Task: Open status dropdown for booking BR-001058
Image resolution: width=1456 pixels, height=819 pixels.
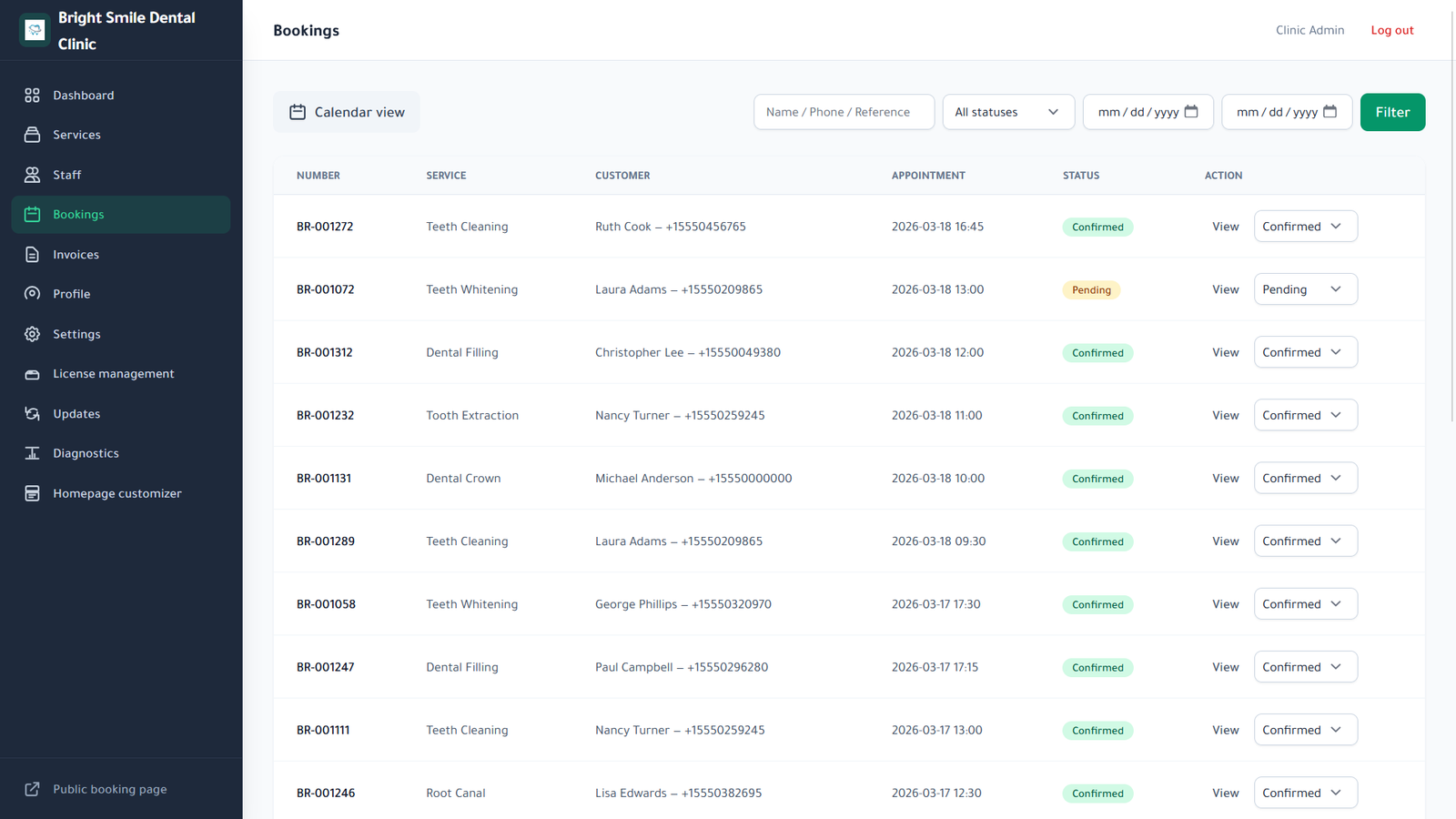Action: pos(1305,603)
